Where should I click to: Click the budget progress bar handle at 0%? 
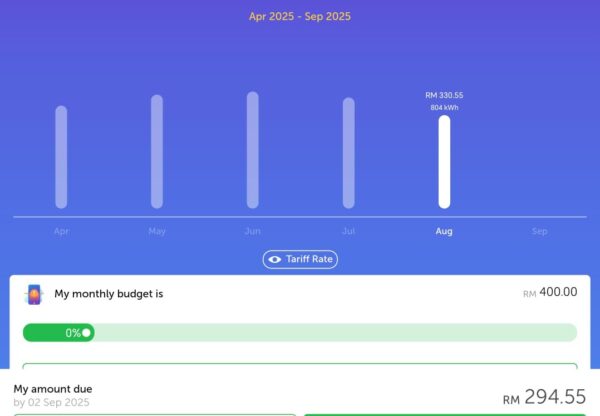pos(87,332)
